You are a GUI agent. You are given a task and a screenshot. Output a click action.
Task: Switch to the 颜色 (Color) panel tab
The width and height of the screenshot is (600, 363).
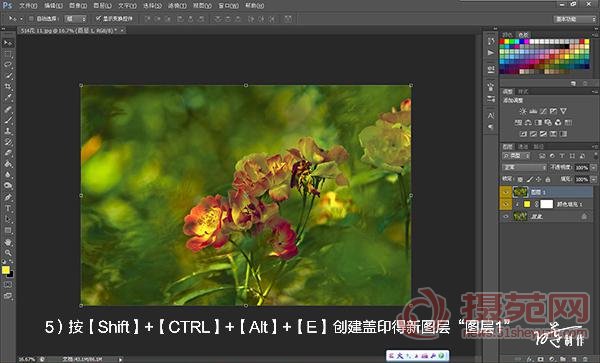pyautogui.click(x=507, y=34)
